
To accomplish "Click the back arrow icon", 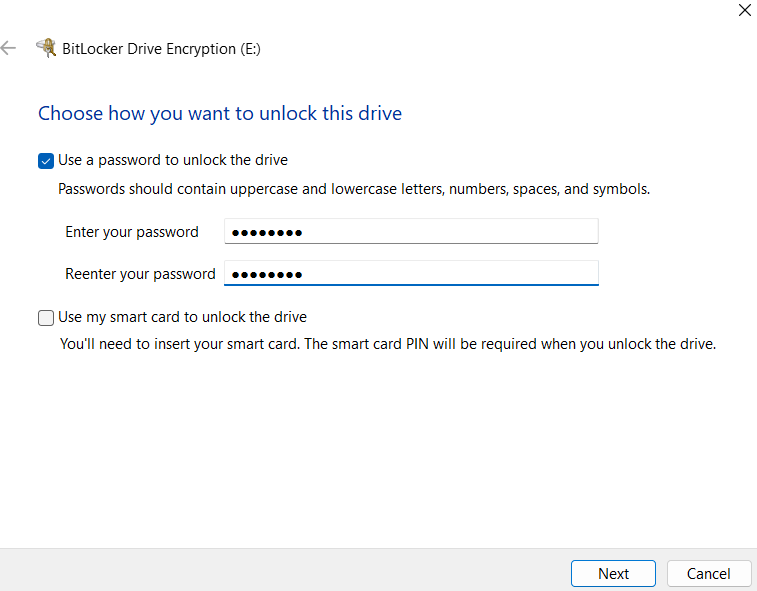I will (8, 48).
